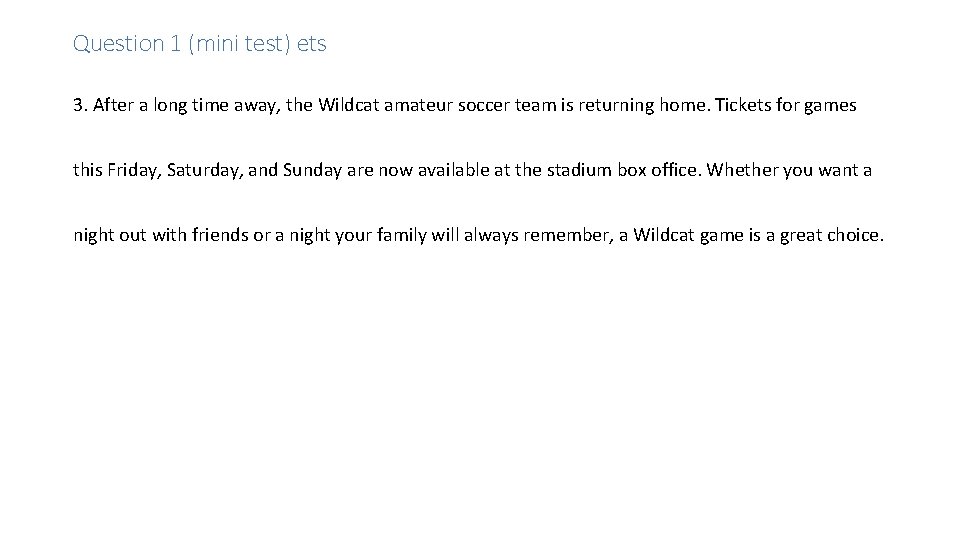Click the words 'box office' in the second line

[657, 170]
